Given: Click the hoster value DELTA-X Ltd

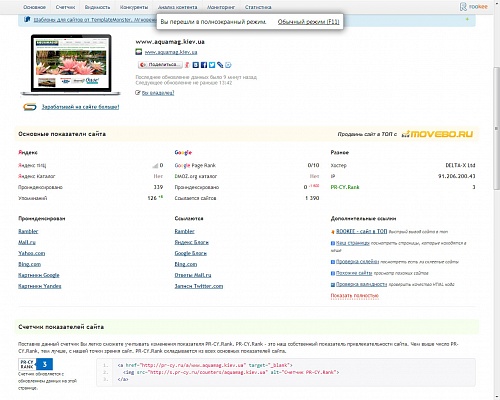Looking at the screenshot, I should coord(460,165).
